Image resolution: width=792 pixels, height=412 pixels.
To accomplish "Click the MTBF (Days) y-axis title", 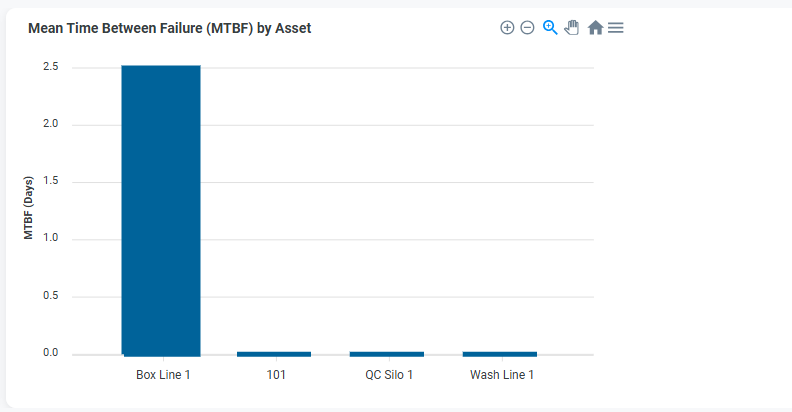I will point(29,209).
